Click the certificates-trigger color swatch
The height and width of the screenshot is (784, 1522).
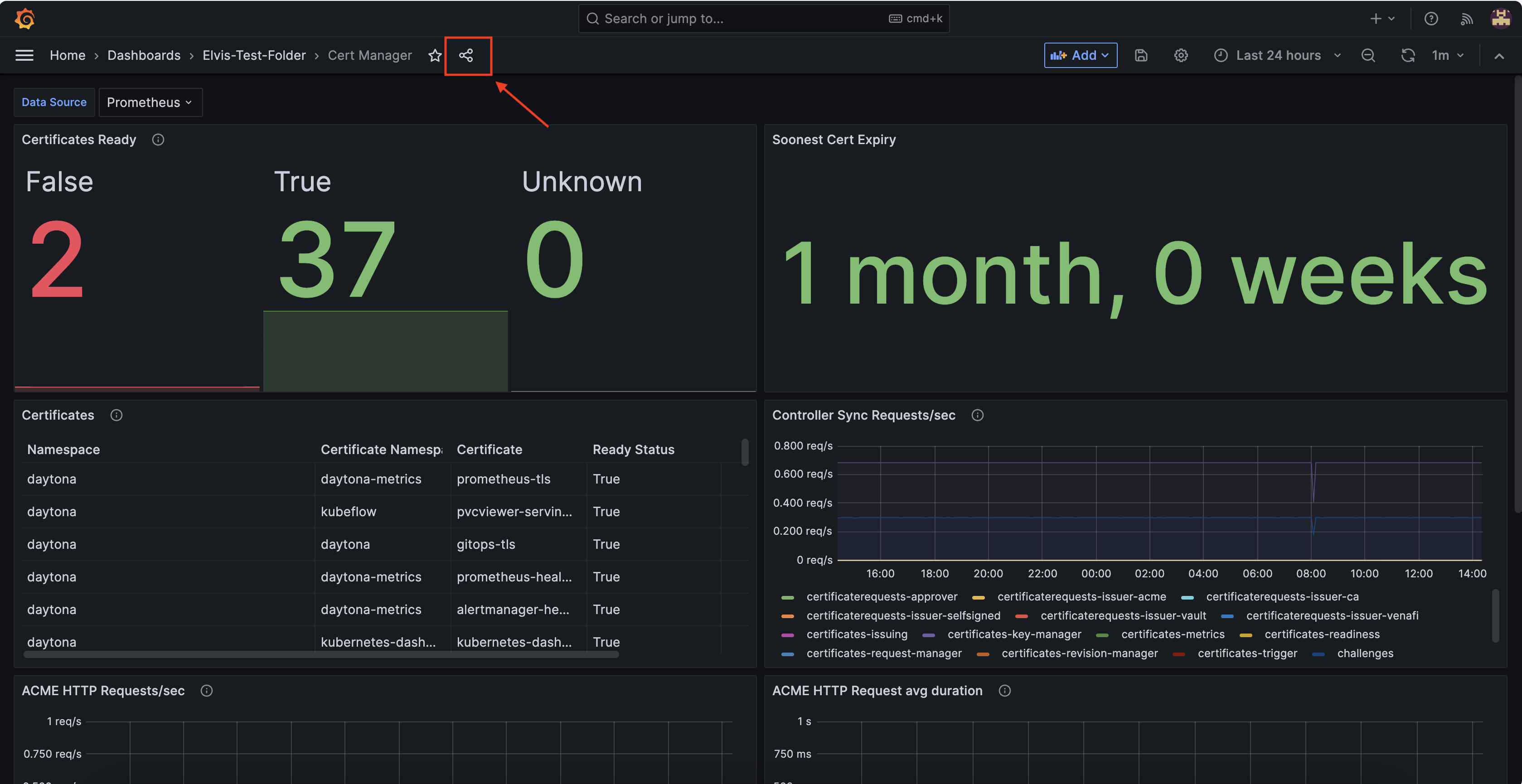click(1179, 653)
